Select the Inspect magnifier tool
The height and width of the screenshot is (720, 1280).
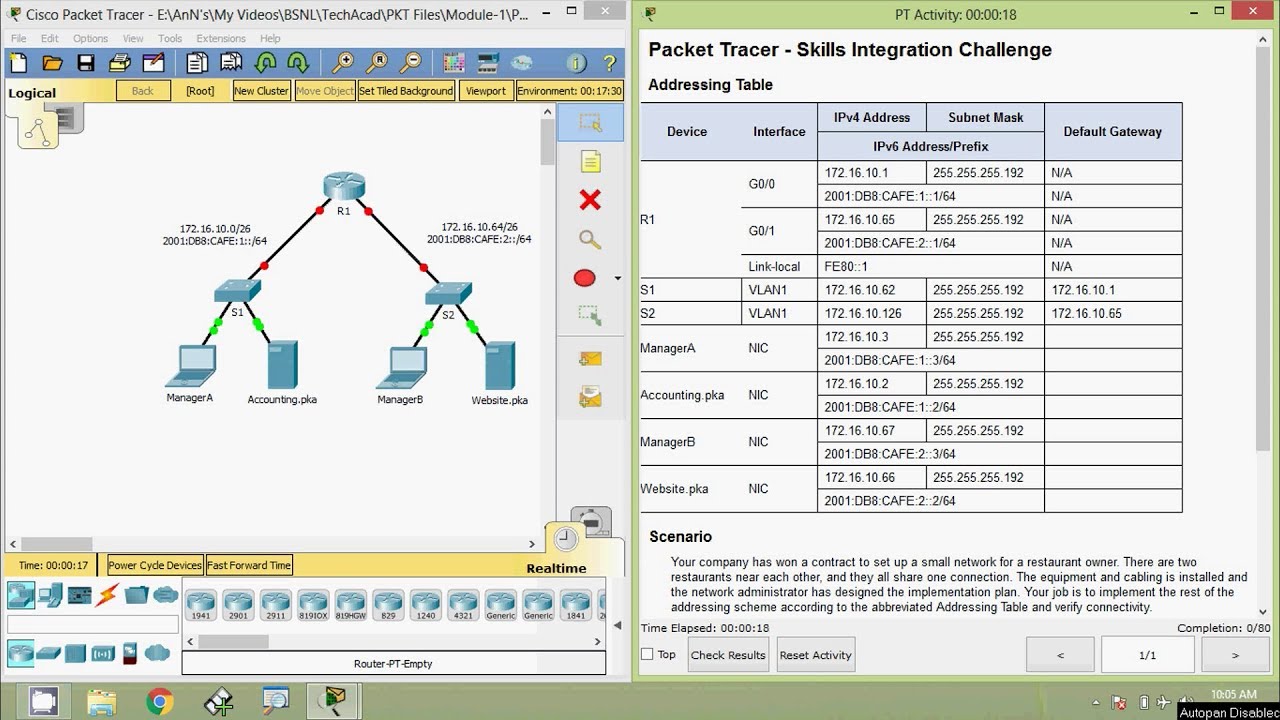pos(590,239)
